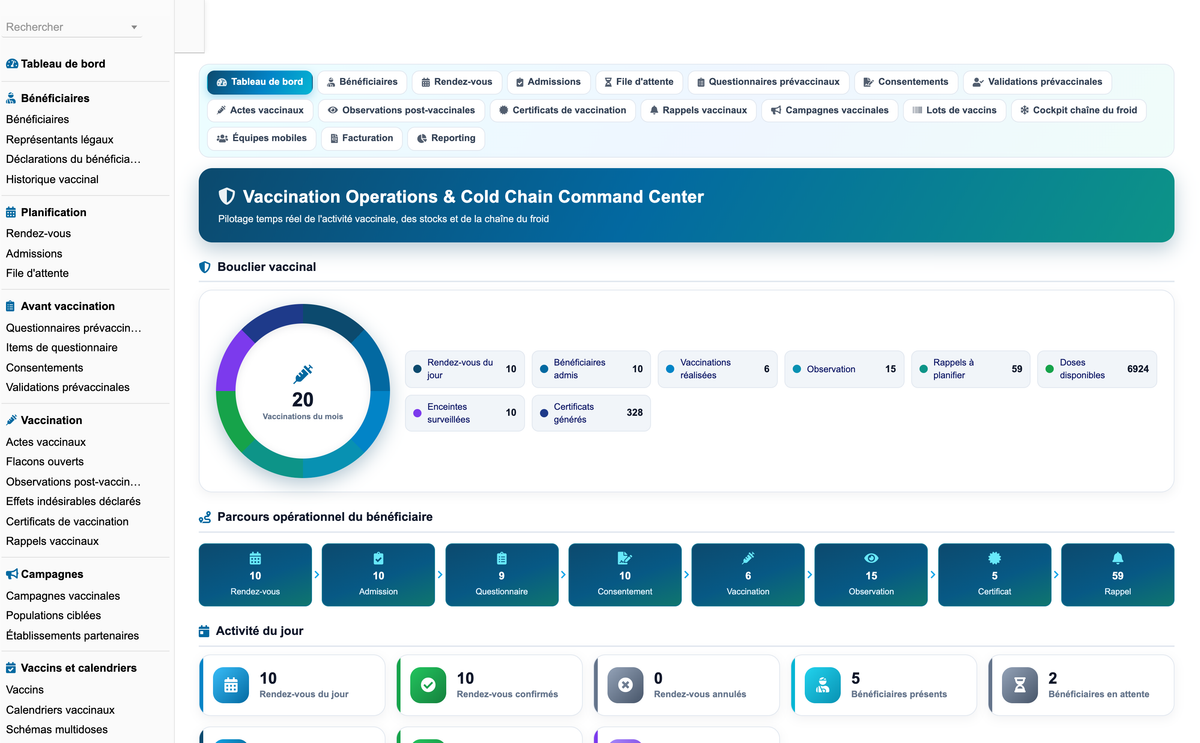Select the Certificats générés 328 chip
Screen dimensions: 1200x743
click(591, 413)
